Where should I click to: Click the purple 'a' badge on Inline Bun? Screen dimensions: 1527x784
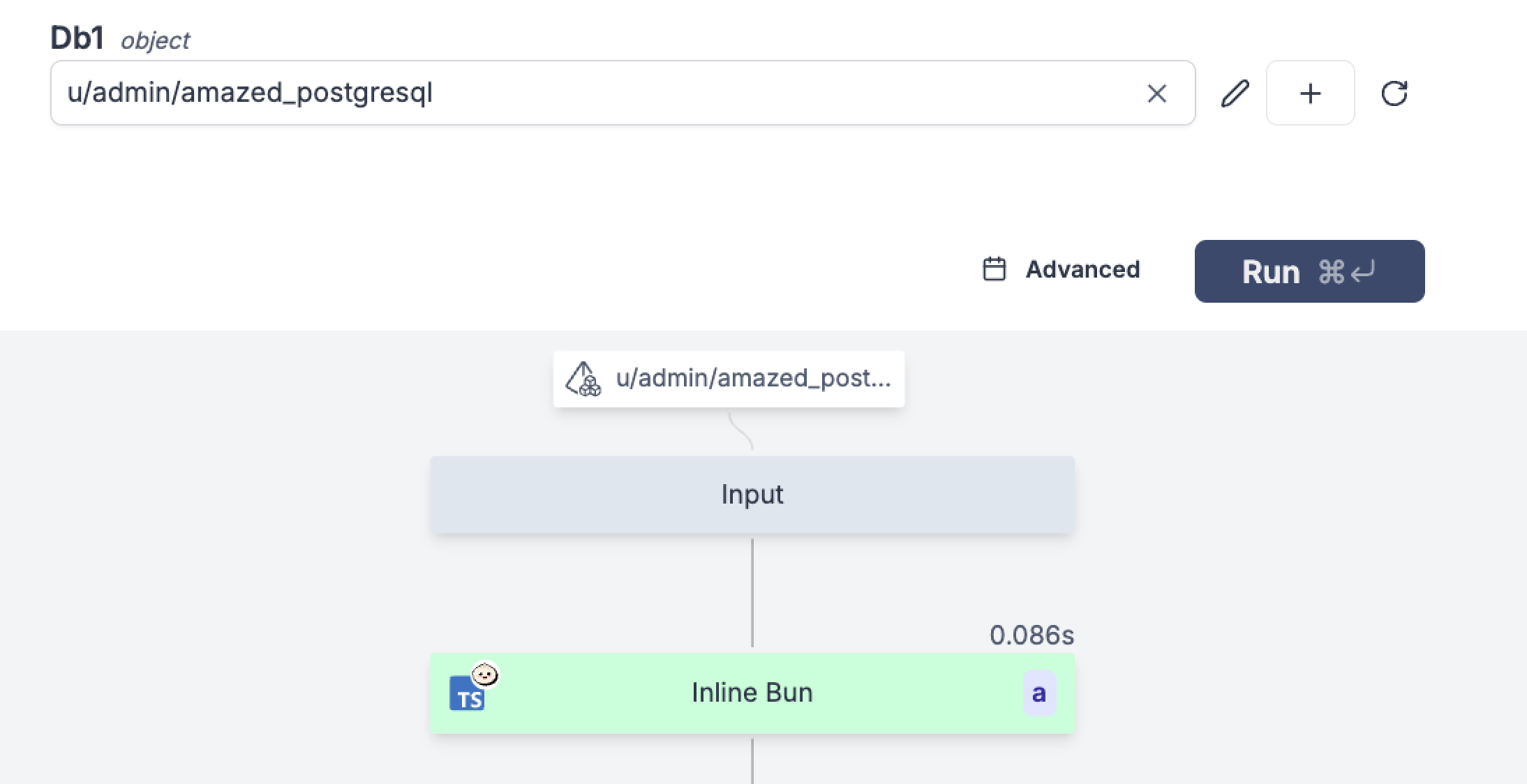click(x=1038, y=693)
